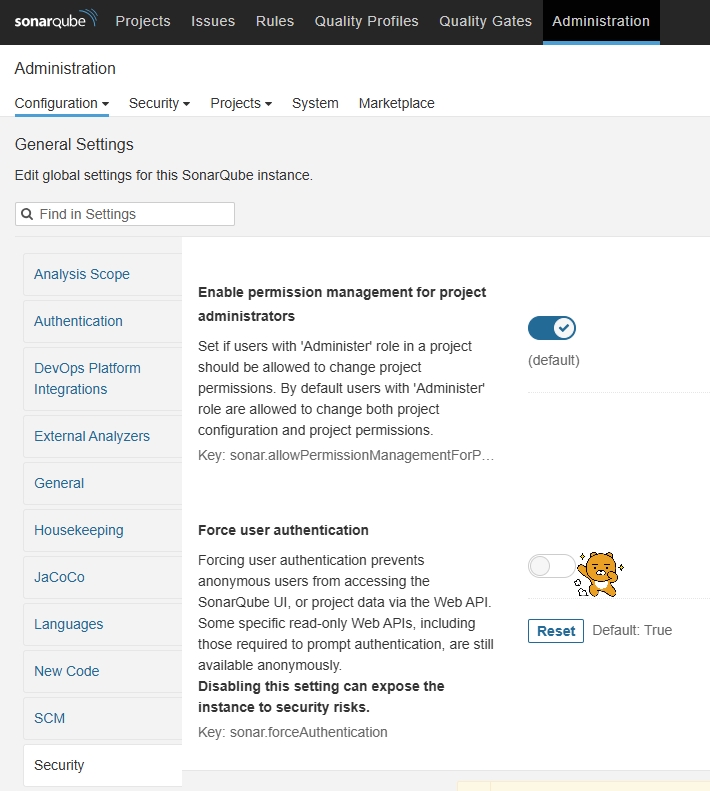This screenshot has height=791, width=710.
Task: Open External Analyzers settings
Action: point(102,436)
